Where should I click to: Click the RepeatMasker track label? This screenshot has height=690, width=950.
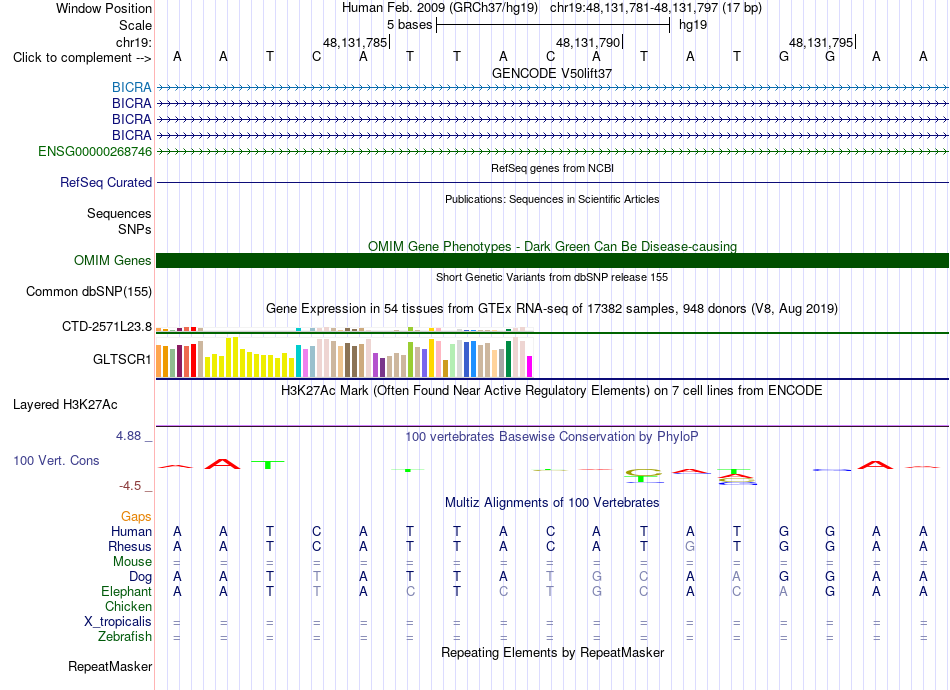110,666
